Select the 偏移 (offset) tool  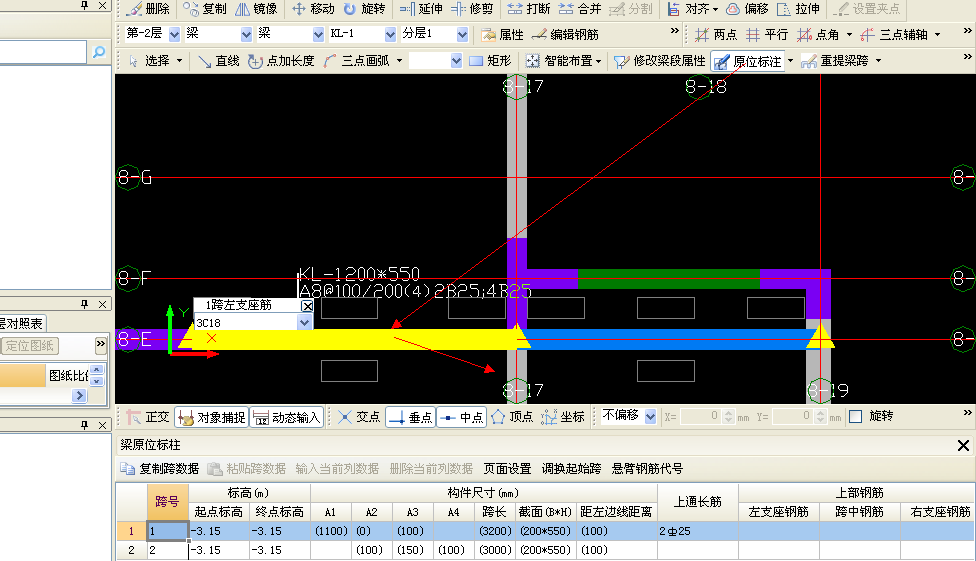(x=748, y=9)
